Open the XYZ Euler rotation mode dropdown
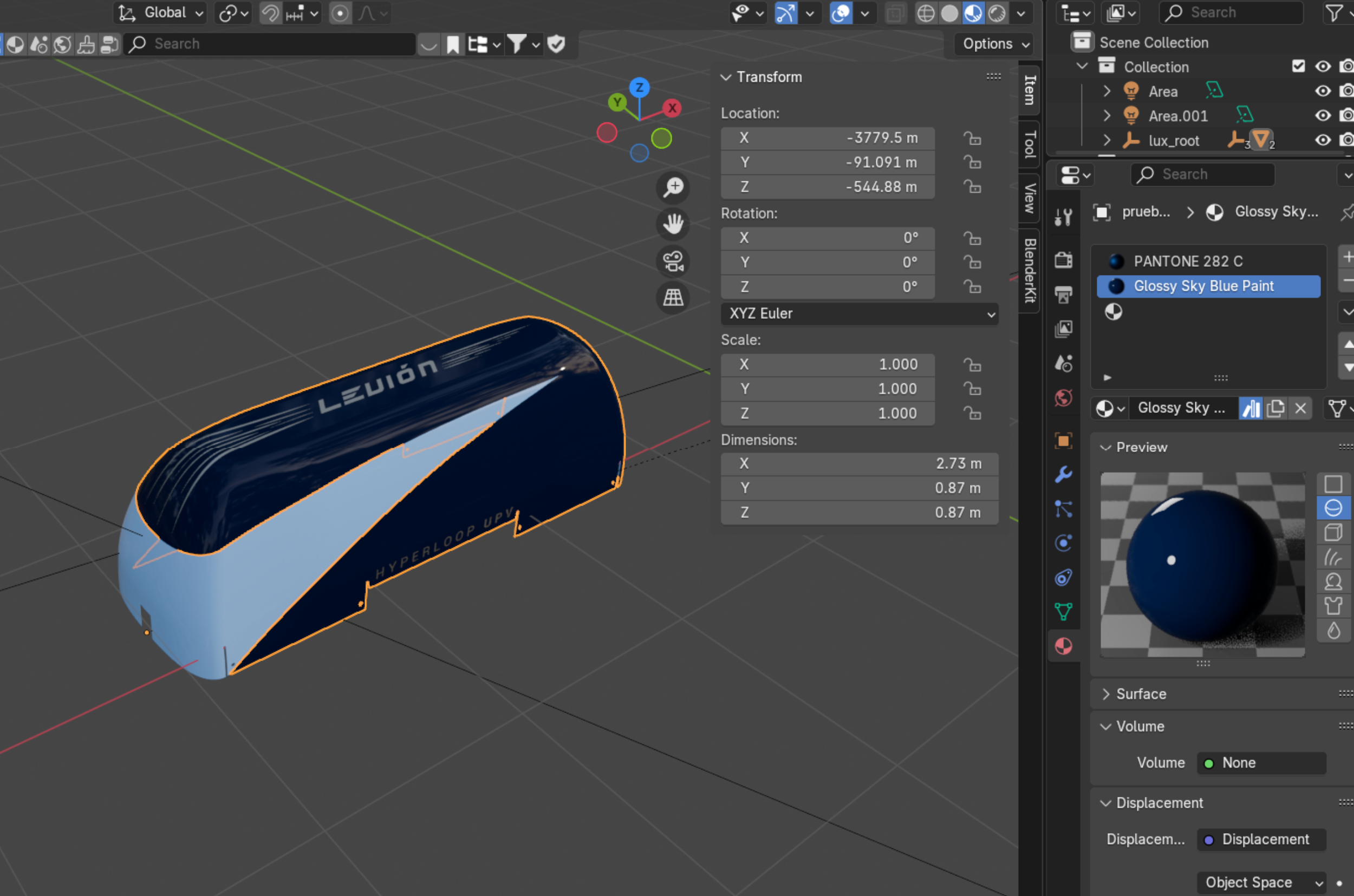 860,313
